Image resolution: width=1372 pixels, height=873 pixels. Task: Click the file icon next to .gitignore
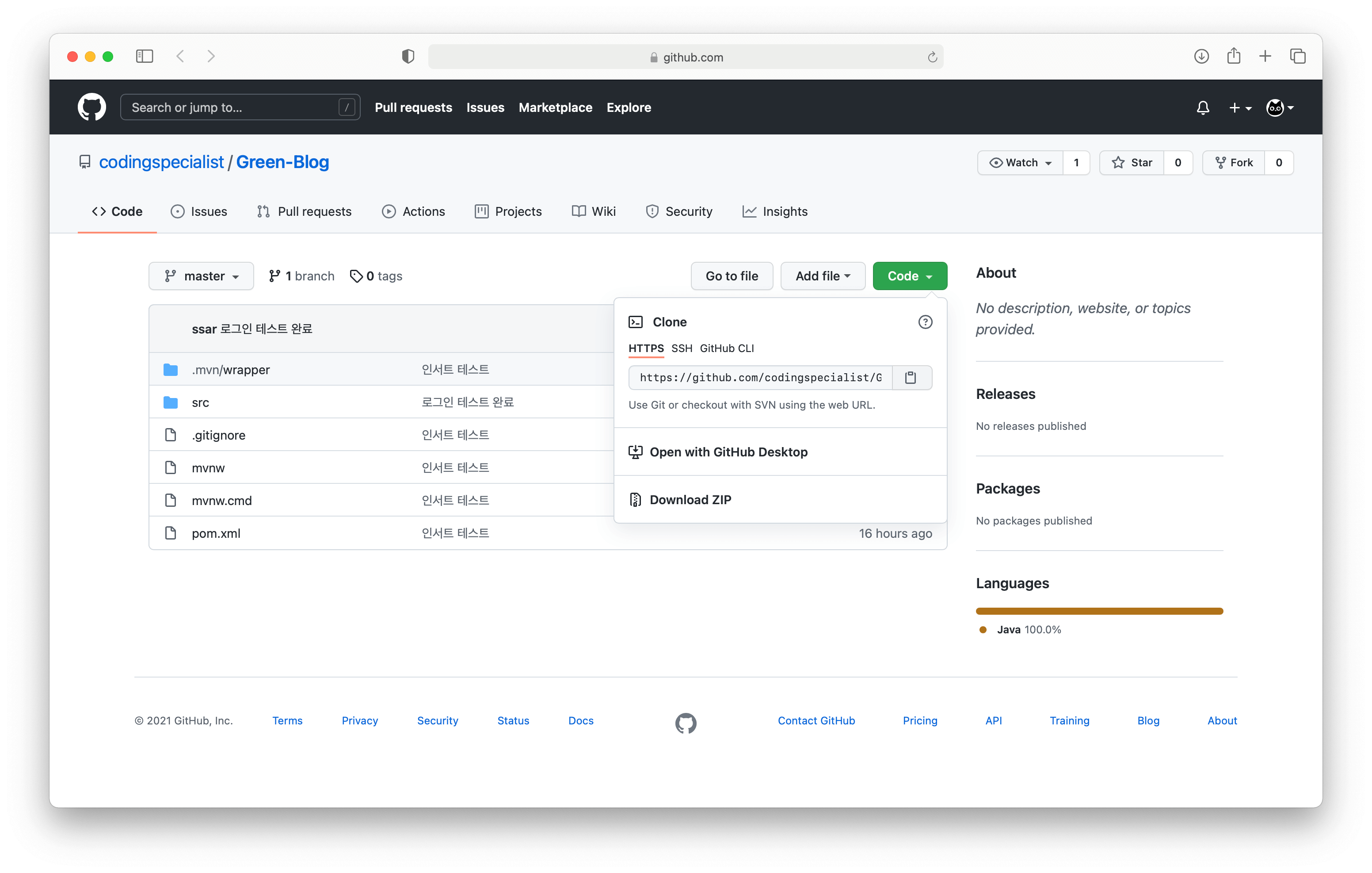170,435
